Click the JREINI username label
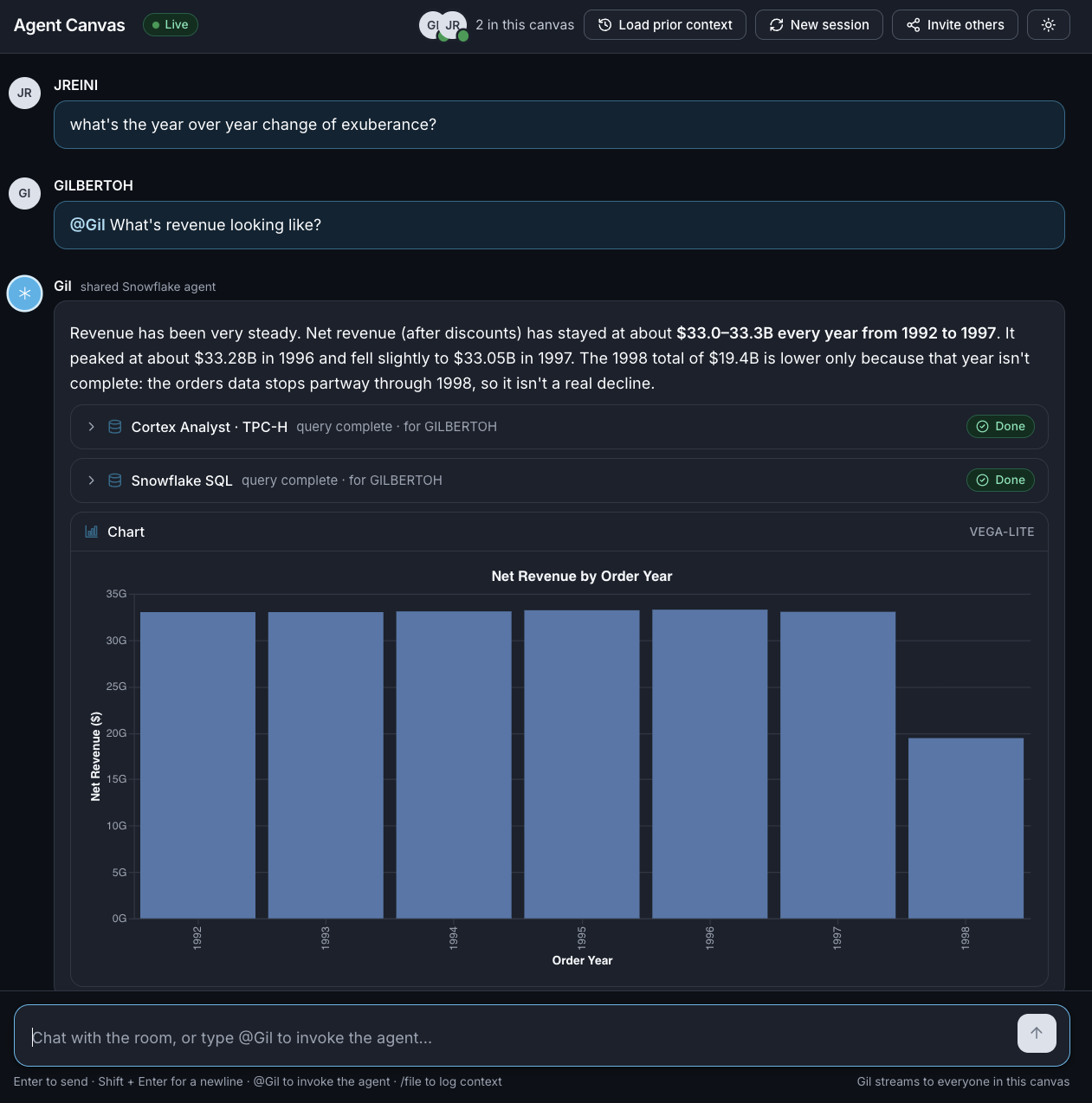The width and height of the screenshot is (1092, 1103). click(75, 85)
